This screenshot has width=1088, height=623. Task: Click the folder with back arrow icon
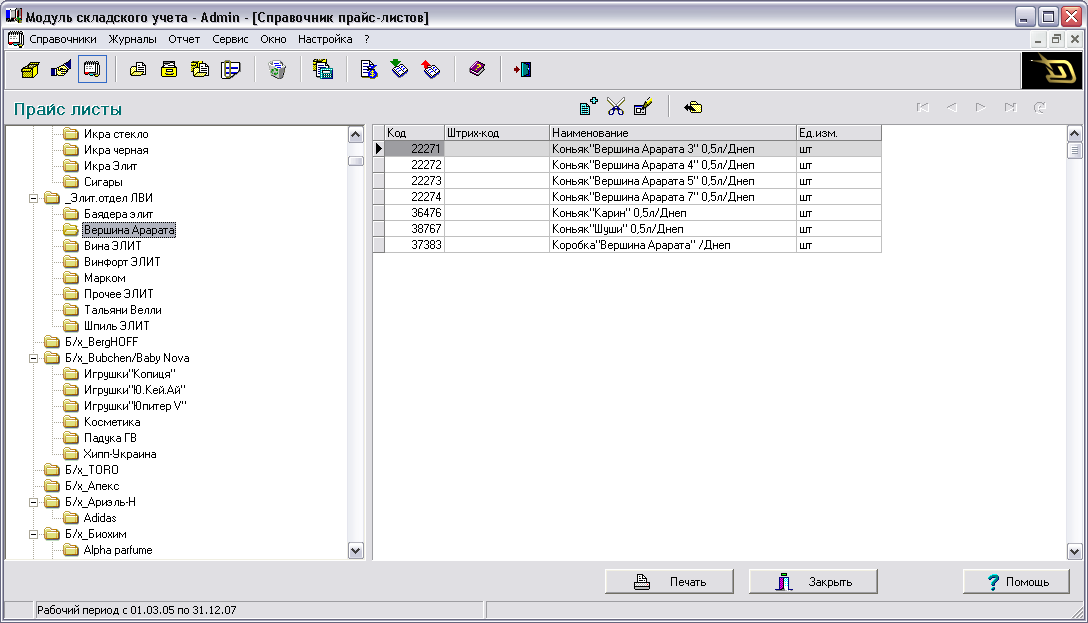point(692,107)
